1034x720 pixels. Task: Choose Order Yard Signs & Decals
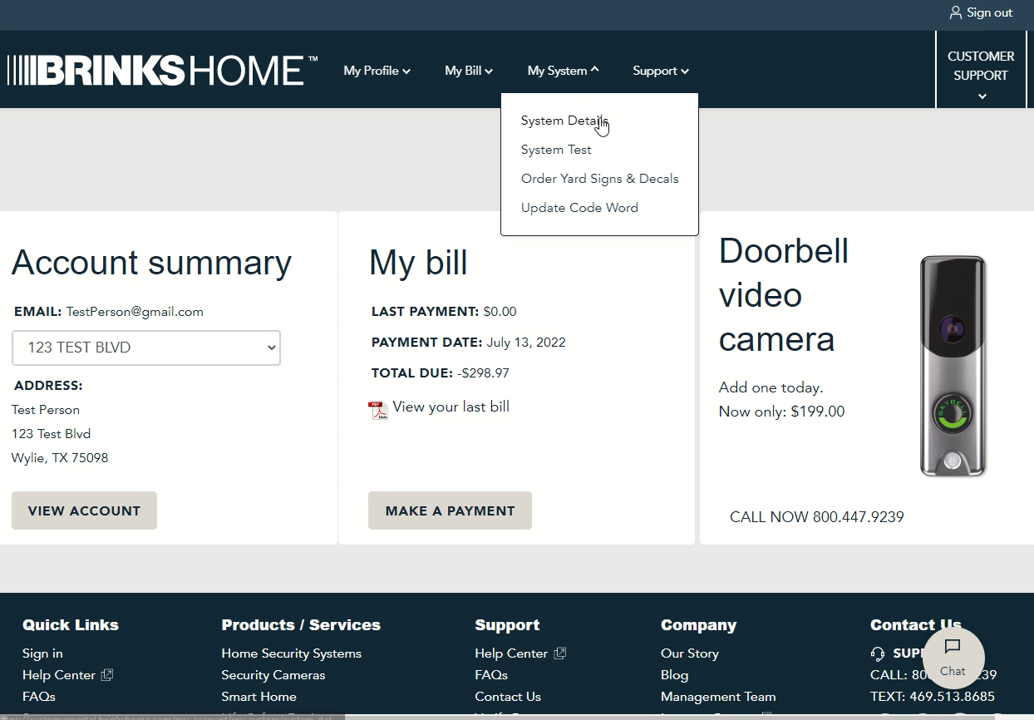599,179
